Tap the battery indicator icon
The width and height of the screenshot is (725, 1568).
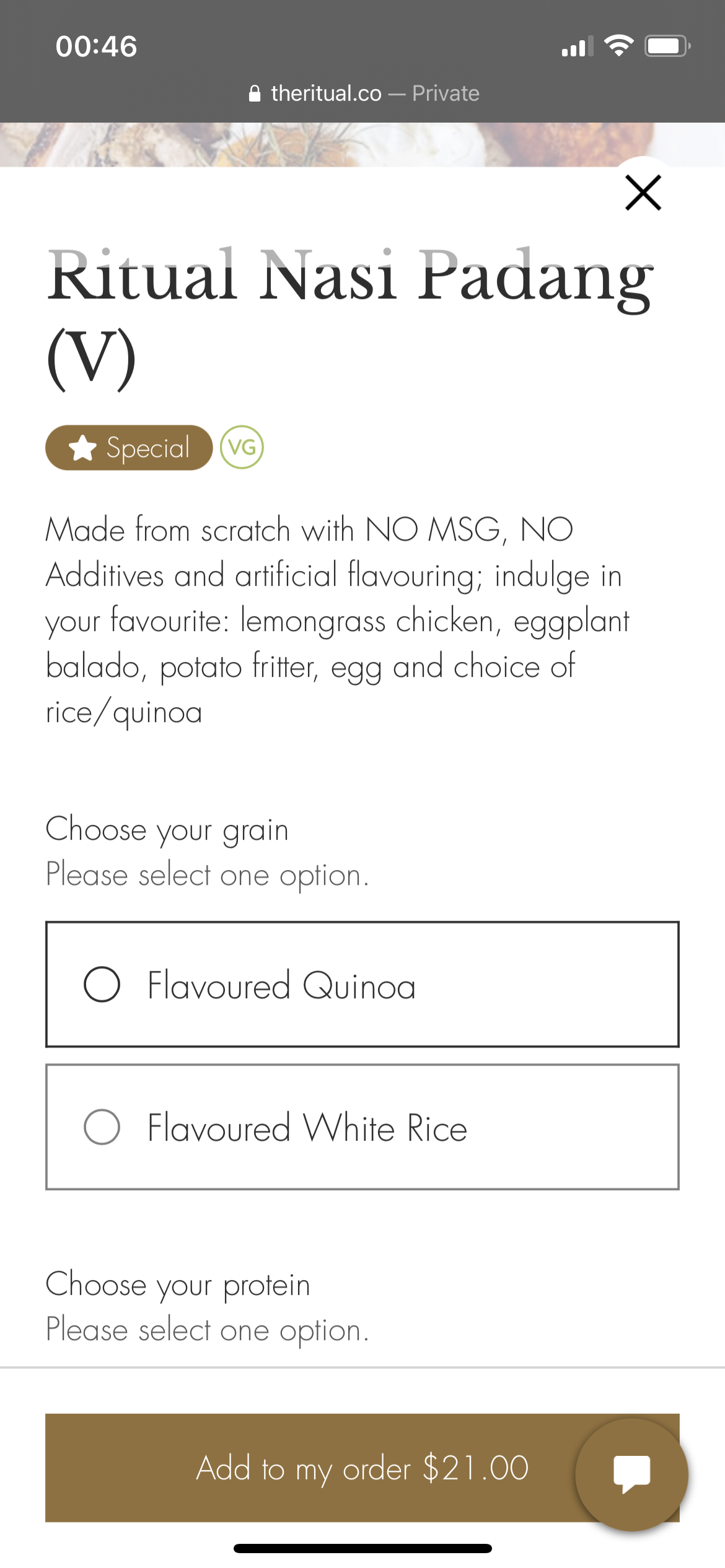(667, 46)
